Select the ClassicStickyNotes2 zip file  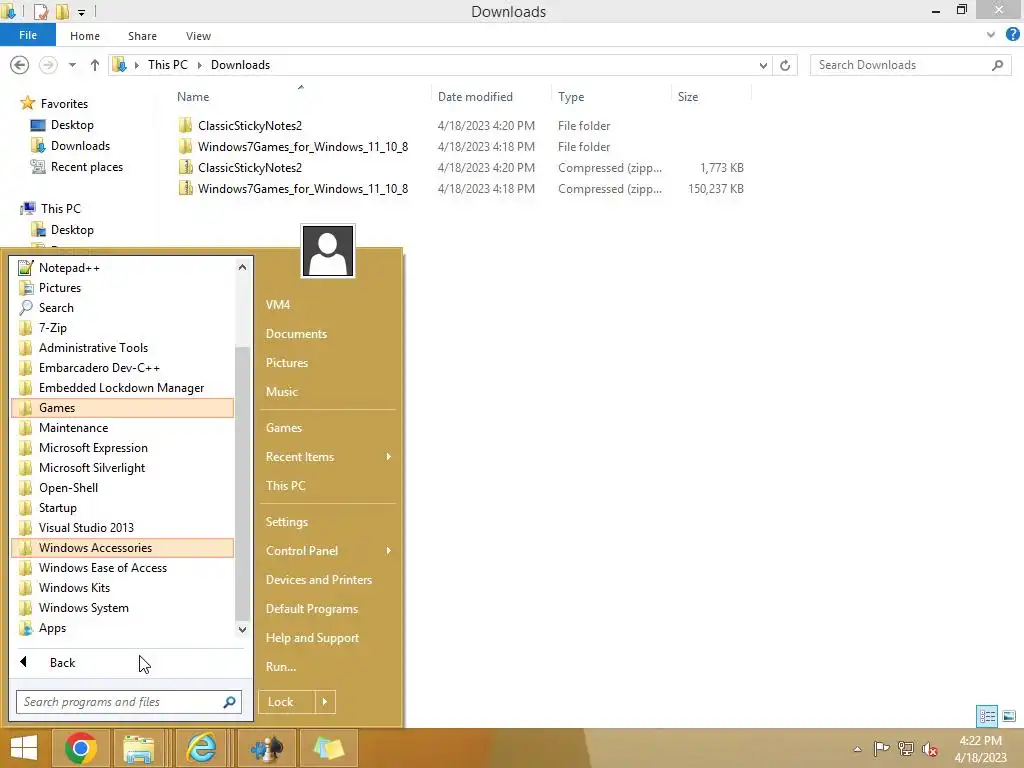250,168
